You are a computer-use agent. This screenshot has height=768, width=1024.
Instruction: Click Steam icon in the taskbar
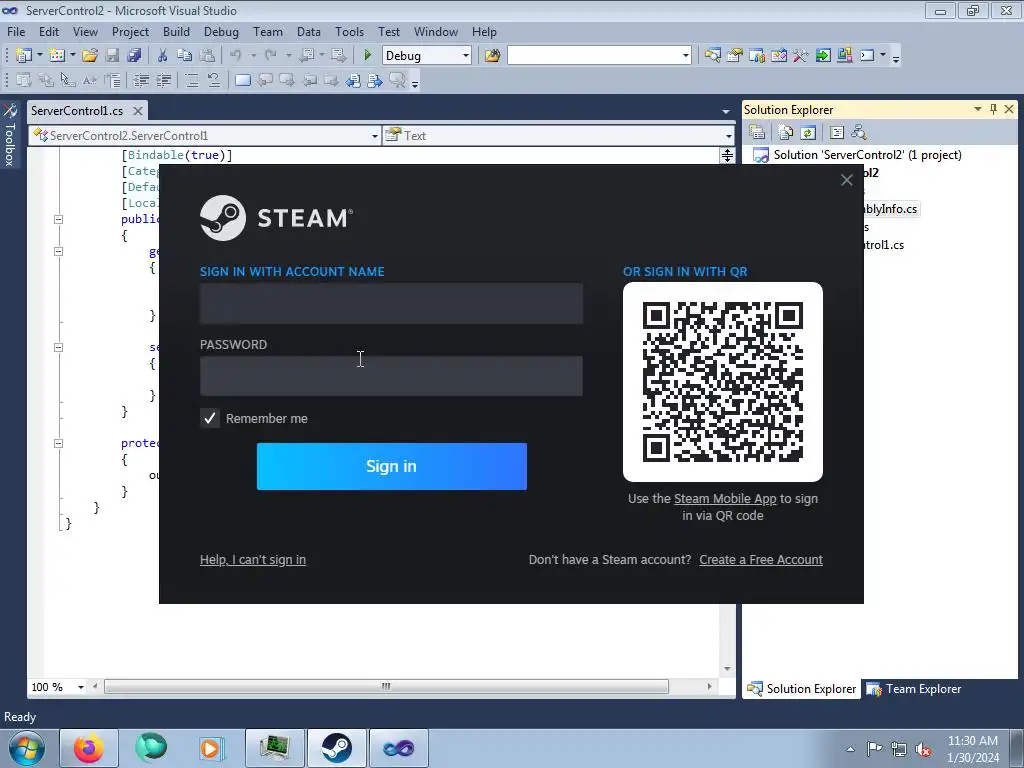(336, 748)
